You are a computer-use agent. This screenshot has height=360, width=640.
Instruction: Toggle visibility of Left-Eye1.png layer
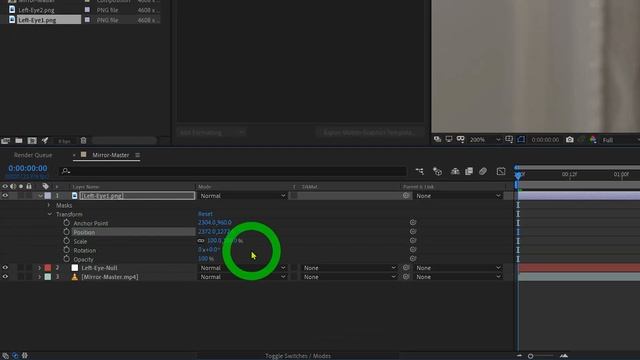click(5, 196)
